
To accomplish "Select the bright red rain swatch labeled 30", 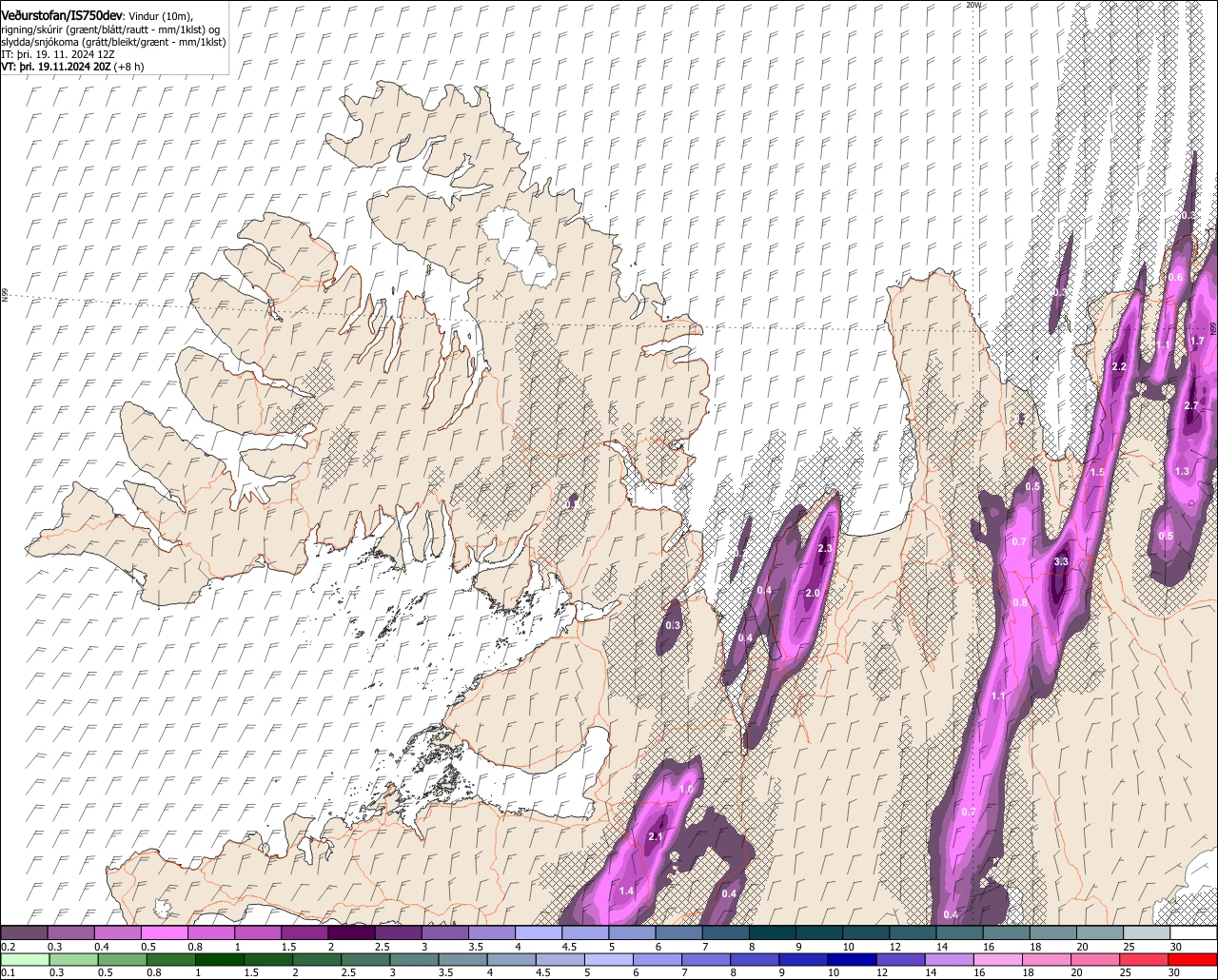I will click(1193, 959).
